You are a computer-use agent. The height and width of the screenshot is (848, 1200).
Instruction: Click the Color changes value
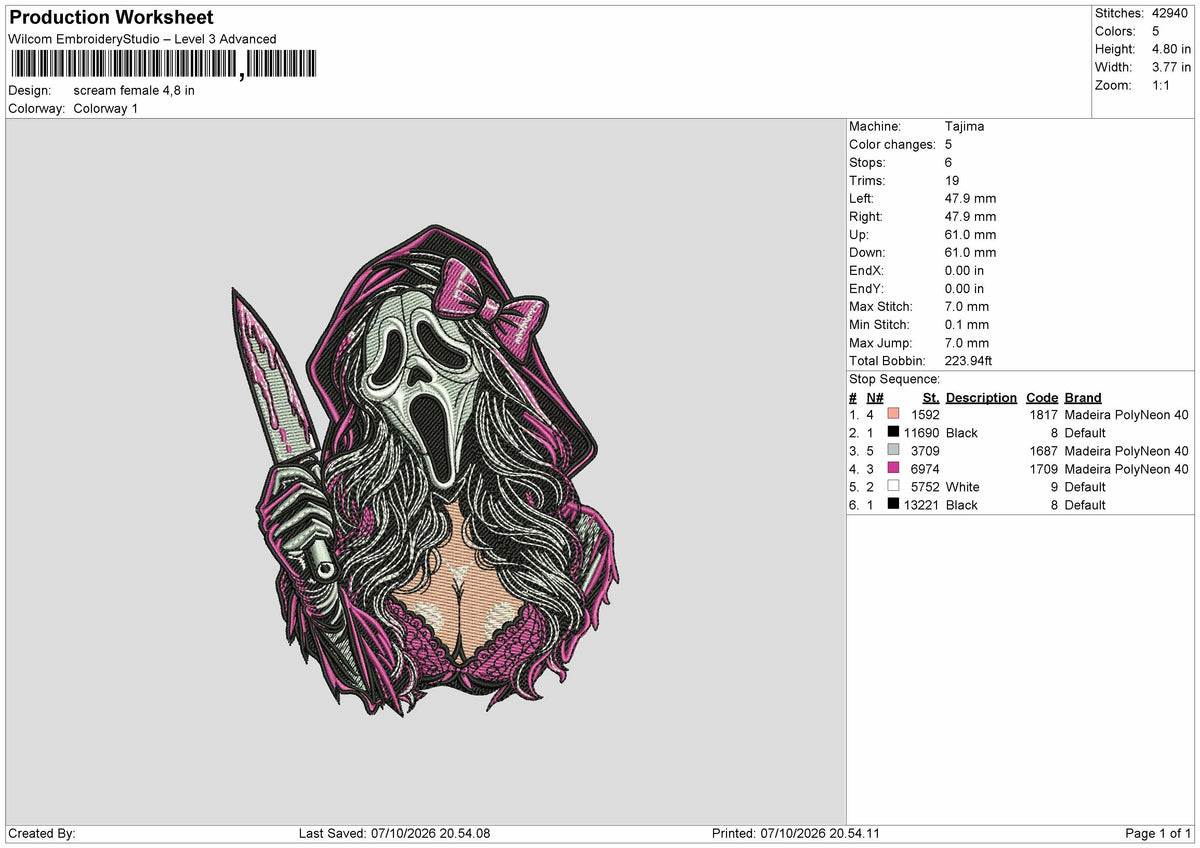tap(948, 144)
